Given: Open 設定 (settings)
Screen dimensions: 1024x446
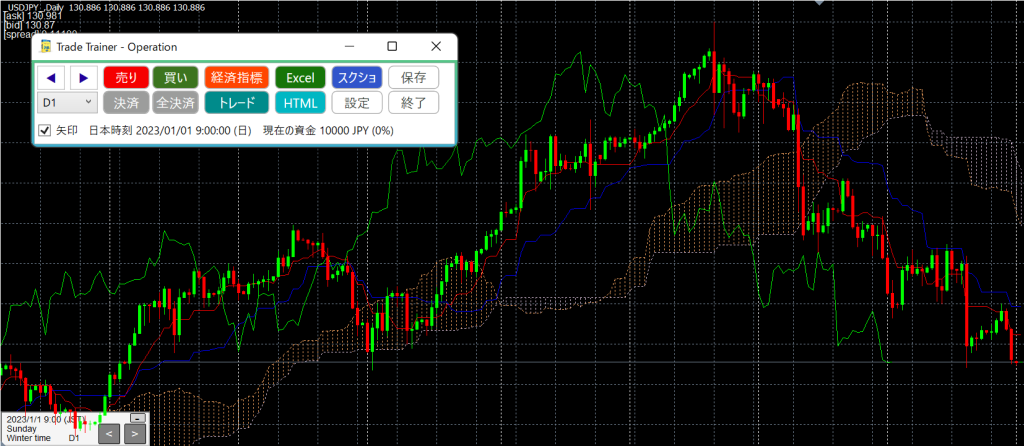Looking at the screenshot, I should pyautogui.click(x=357, y=102).
